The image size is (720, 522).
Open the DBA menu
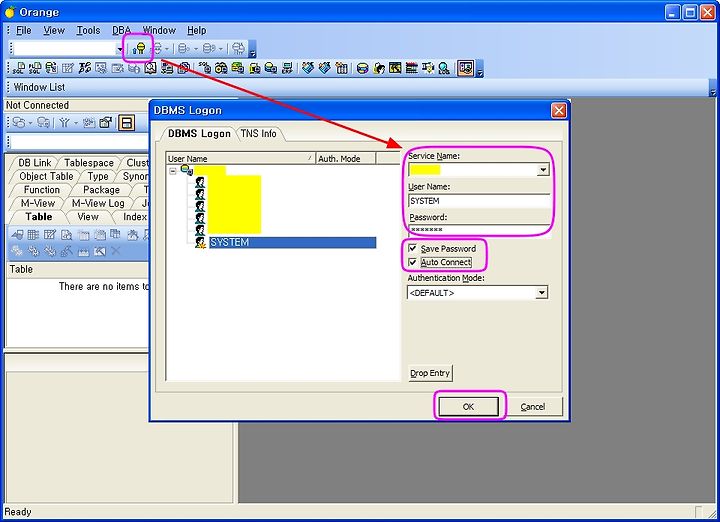[x=122, y=30]
